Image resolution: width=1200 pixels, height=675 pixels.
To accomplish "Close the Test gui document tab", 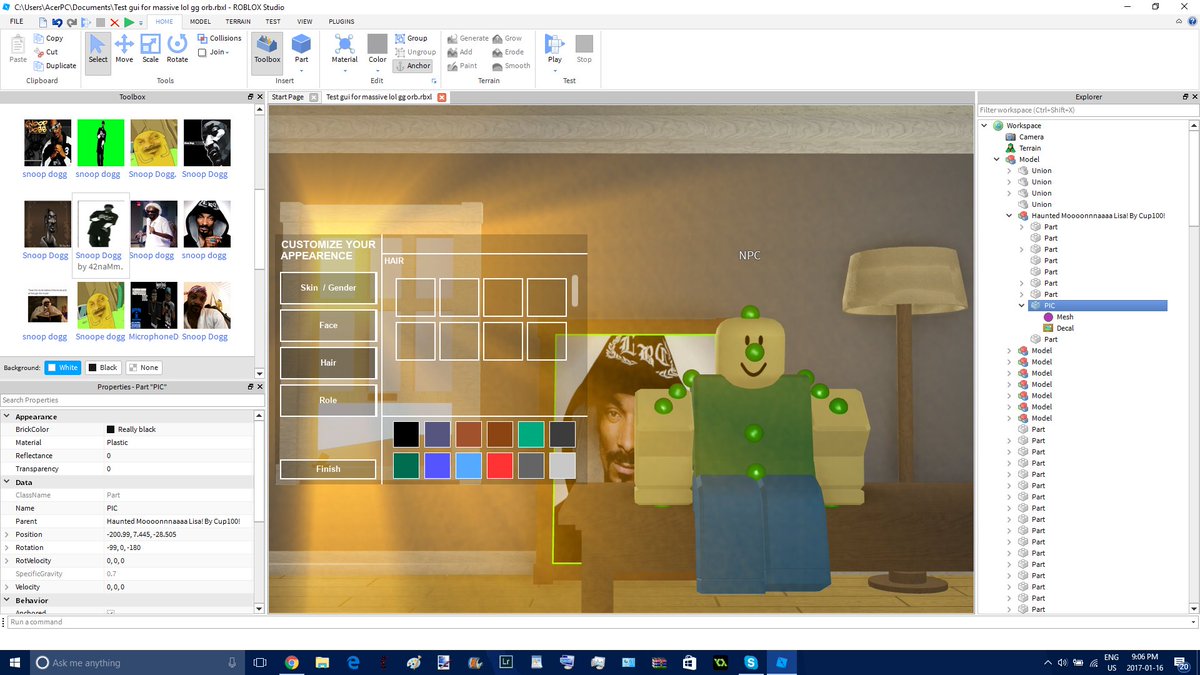I will (443, 97).
